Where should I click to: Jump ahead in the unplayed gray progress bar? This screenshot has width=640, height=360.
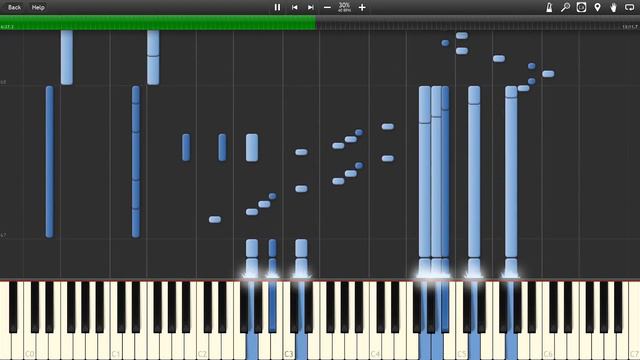point(478,22)
